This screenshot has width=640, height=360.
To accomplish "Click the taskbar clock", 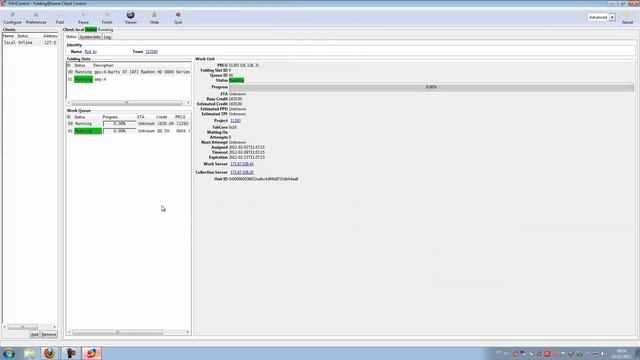I will pos(621,354).
